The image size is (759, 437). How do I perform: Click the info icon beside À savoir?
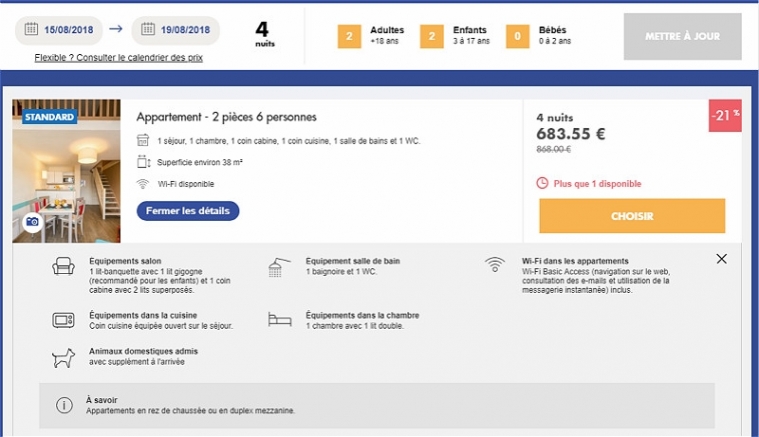64,405
